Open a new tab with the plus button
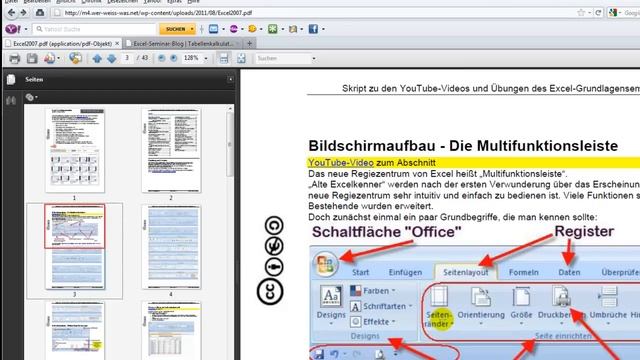Viewport: 640px width, 360px height. pyautogui.click(x=249, y=43)
